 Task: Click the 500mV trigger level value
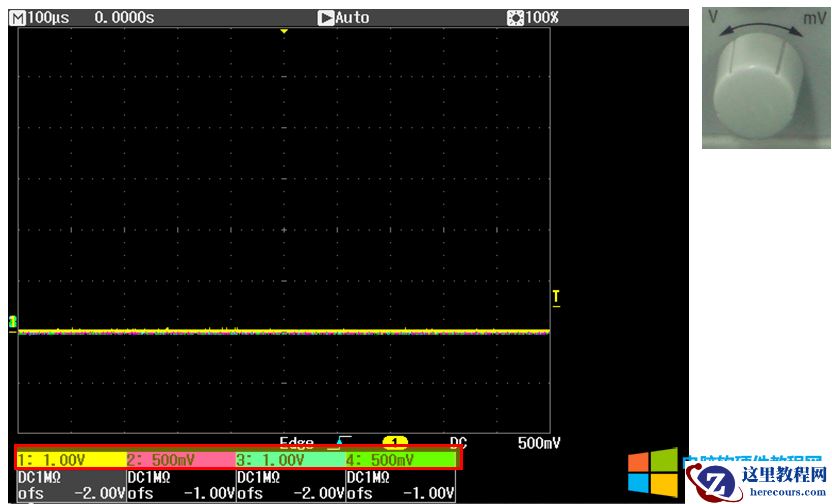click(x=538, y=442)
